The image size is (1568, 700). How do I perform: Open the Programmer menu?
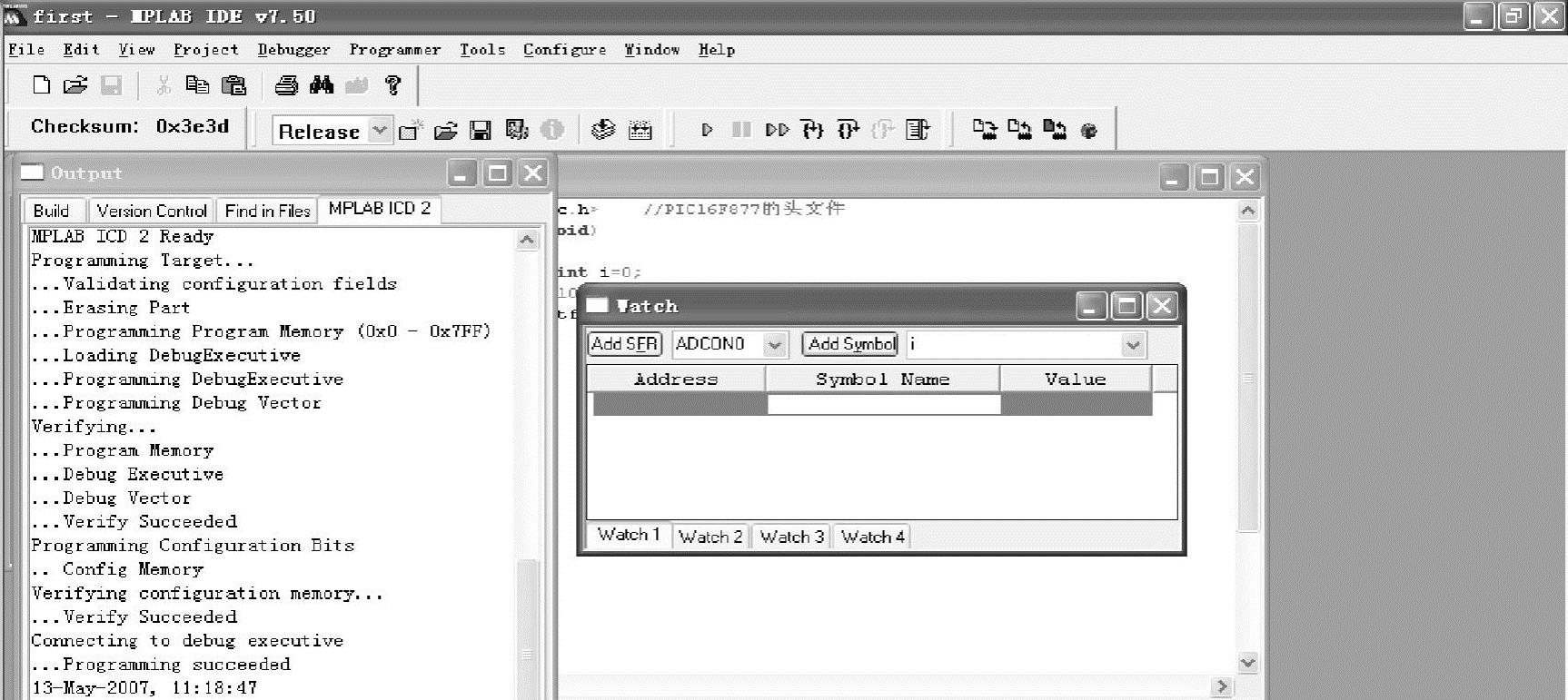pyautogui.click(x=394, y=50)
